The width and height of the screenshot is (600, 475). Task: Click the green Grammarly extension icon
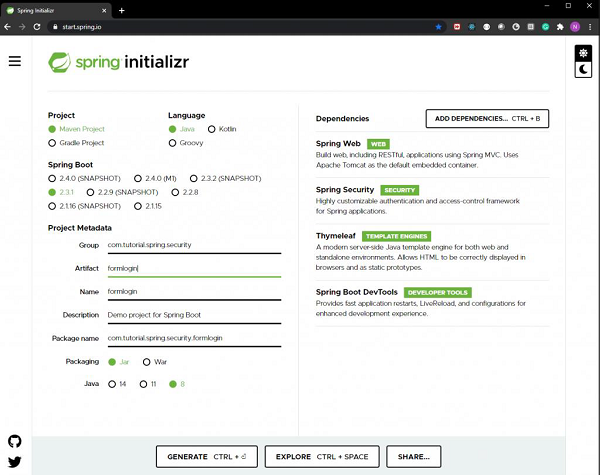tap(545, 27)
